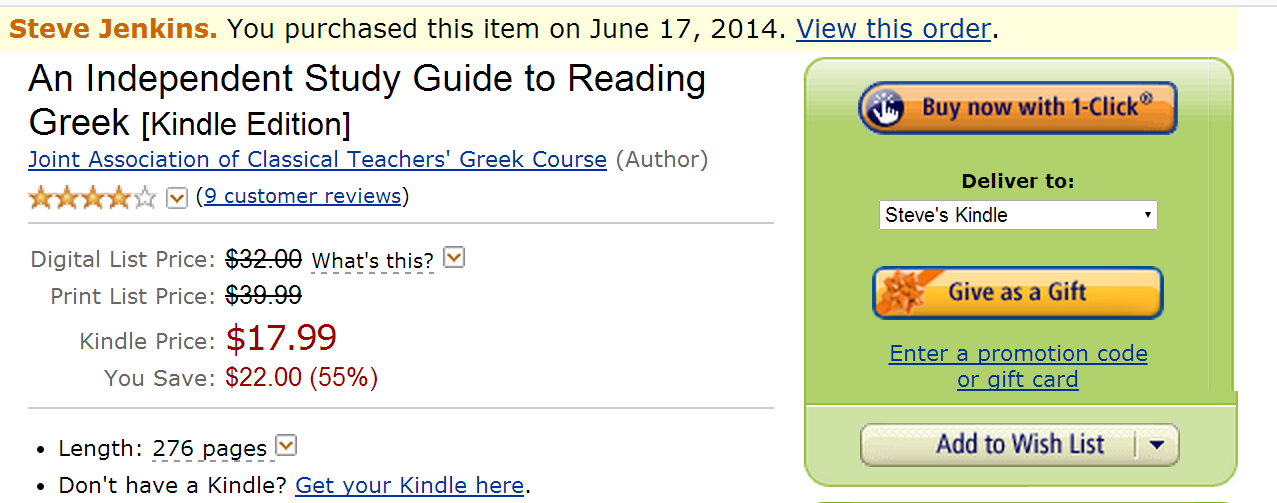This screenshot has width=1277, height=503.
Task: Read the 9 customer reviews
Action: click(x=303, y=196)
